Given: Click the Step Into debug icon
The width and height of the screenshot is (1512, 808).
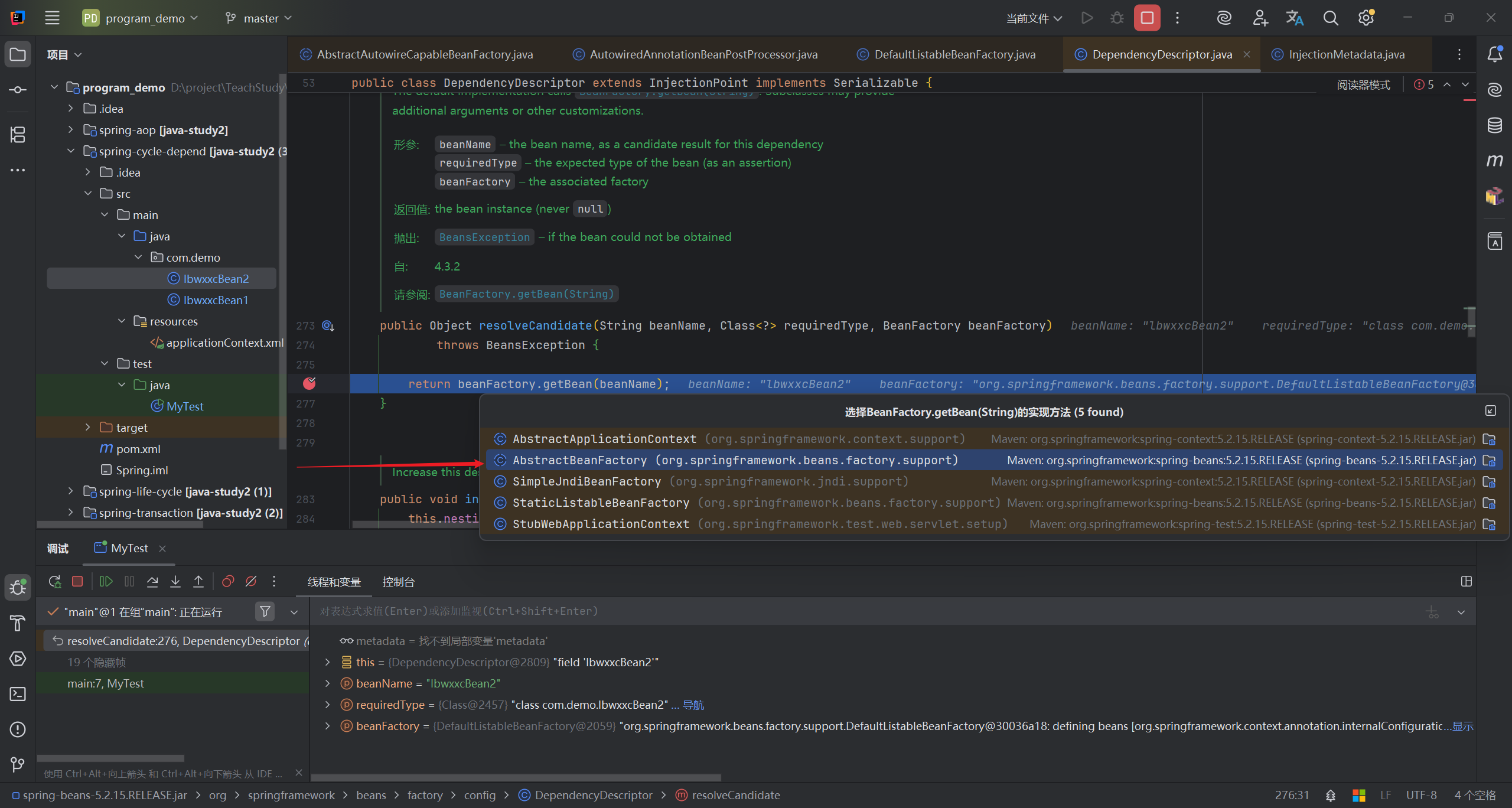Looking at the screenshot, I should [x=175, y=582].
